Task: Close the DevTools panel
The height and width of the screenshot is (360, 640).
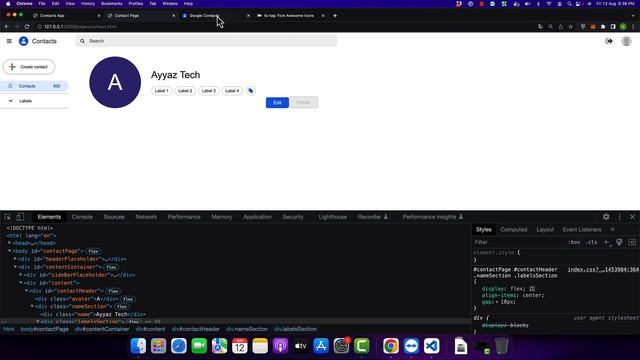Action: (x=632, y=217)
